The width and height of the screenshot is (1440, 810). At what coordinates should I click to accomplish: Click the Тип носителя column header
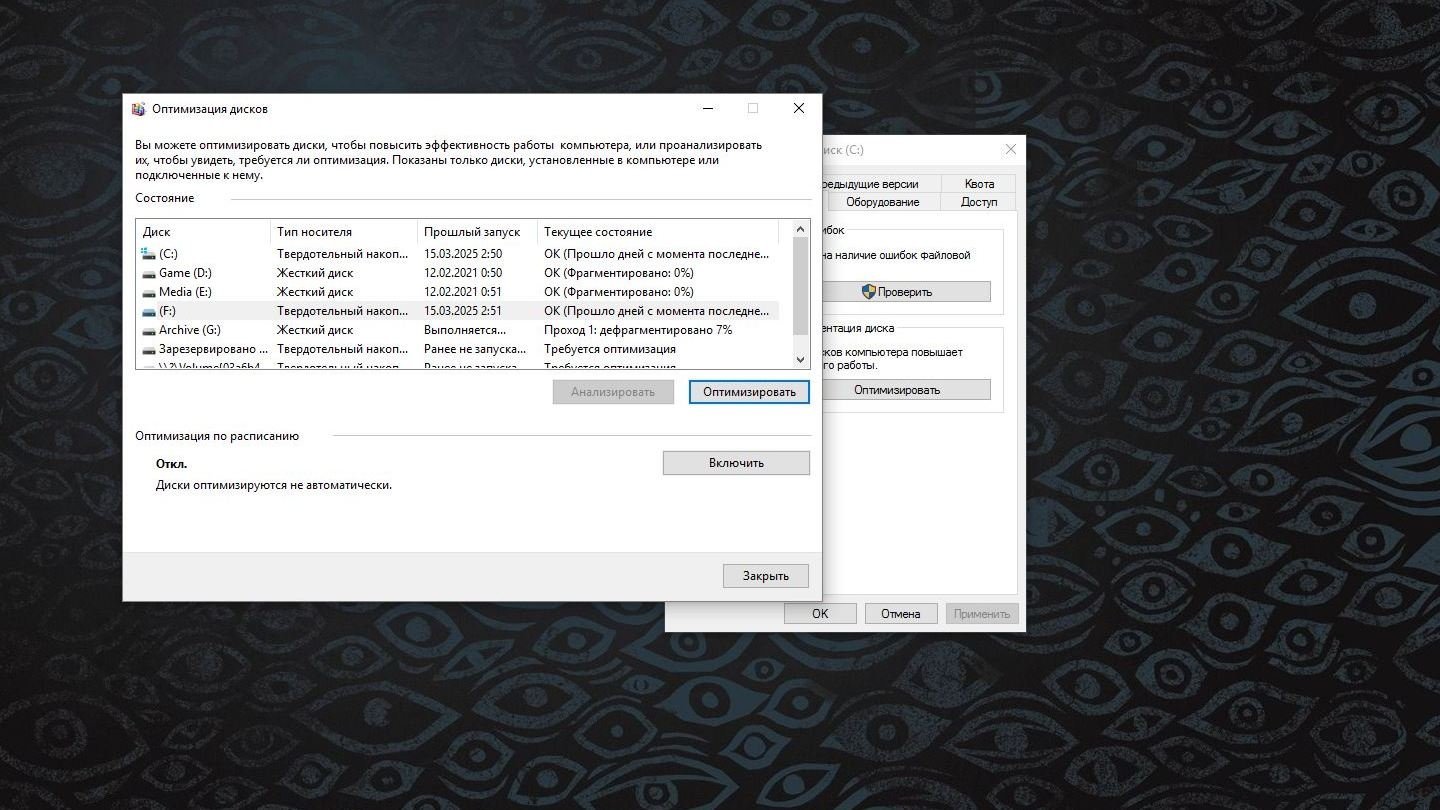[344, 232]
